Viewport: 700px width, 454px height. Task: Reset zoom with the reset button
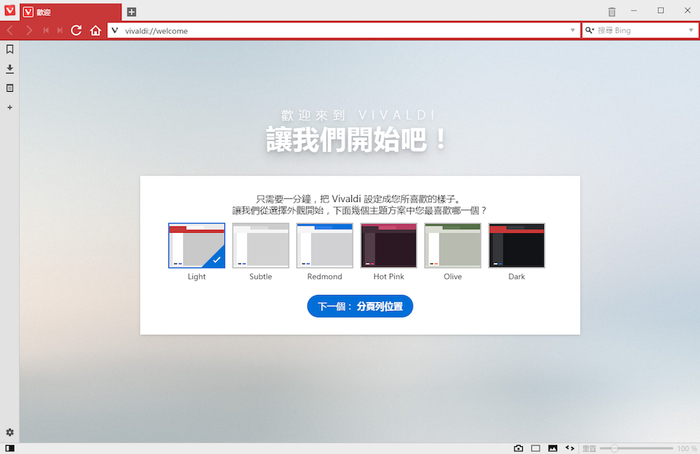pos(589,448)
